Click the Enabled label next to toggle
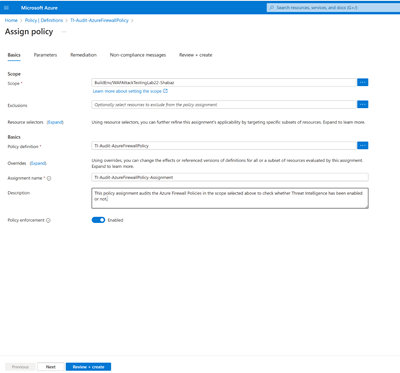The image size is (400, 373). 115,220
